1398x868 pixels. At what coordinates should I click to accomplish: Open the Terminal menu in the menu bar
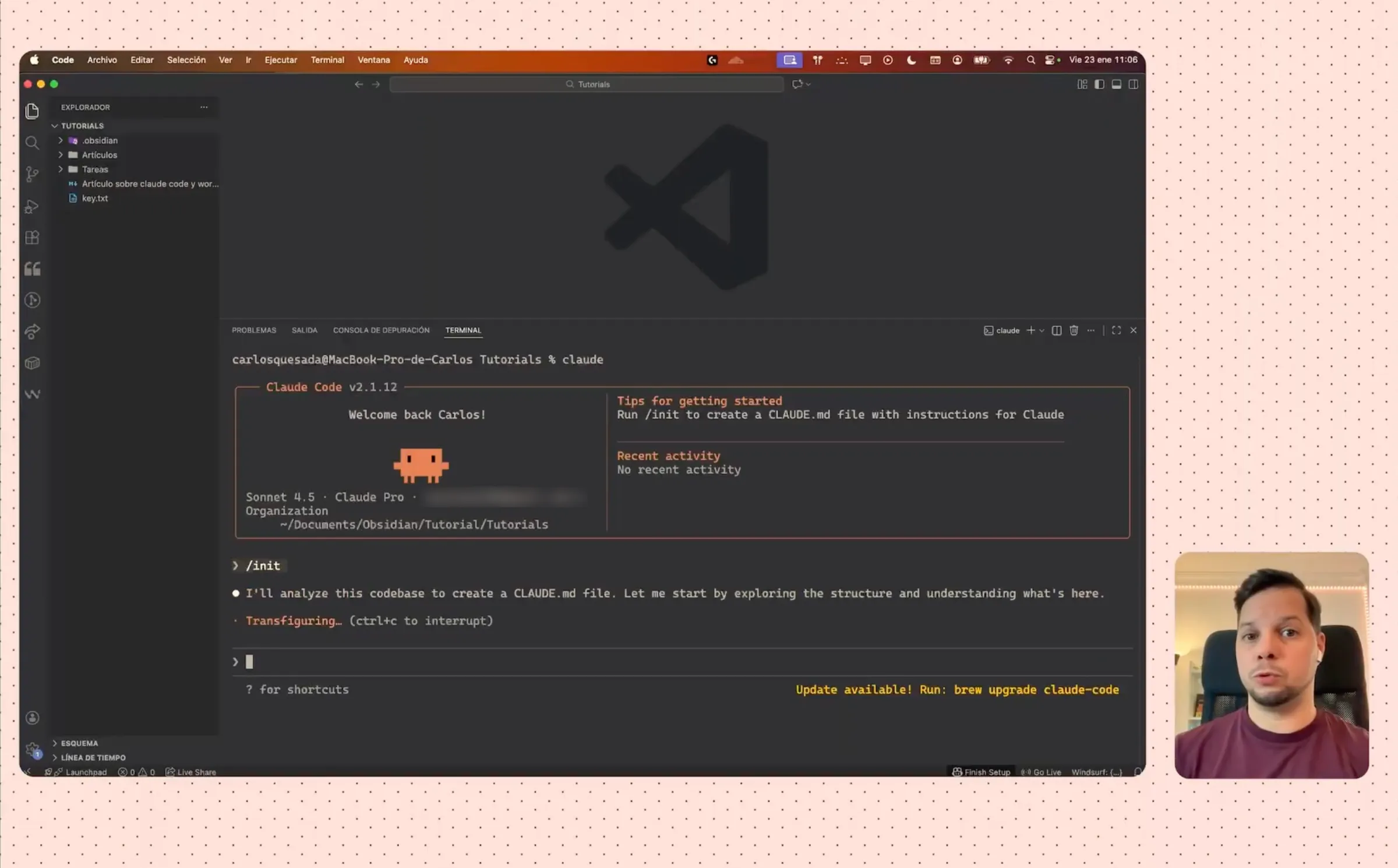327,60
